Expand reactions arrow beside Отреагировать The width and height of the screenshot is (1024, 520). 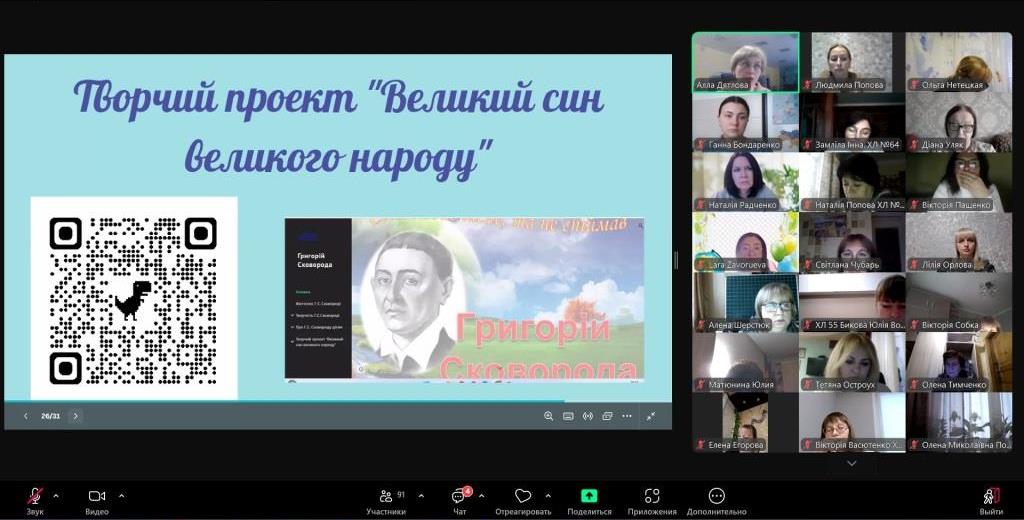point(548,496)
